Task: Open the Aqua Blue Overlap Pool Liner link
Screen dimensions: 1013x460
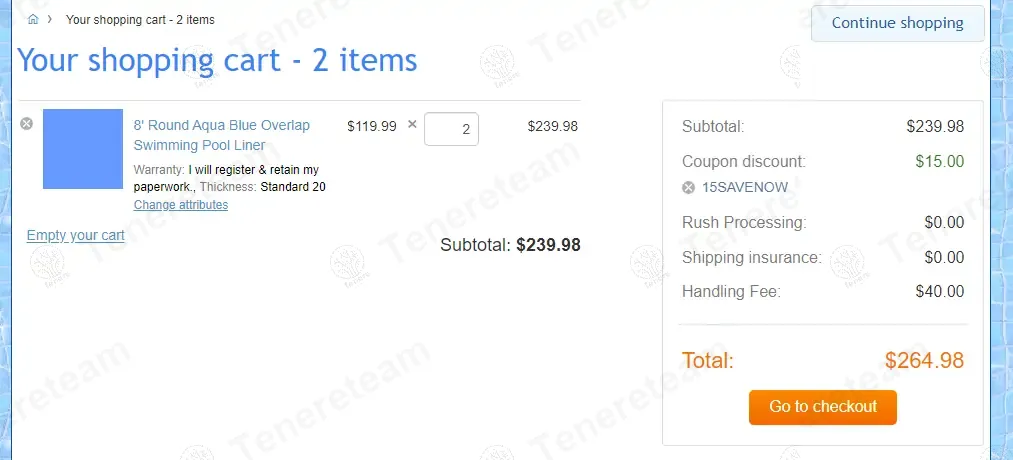Action: tap(221, 135)
